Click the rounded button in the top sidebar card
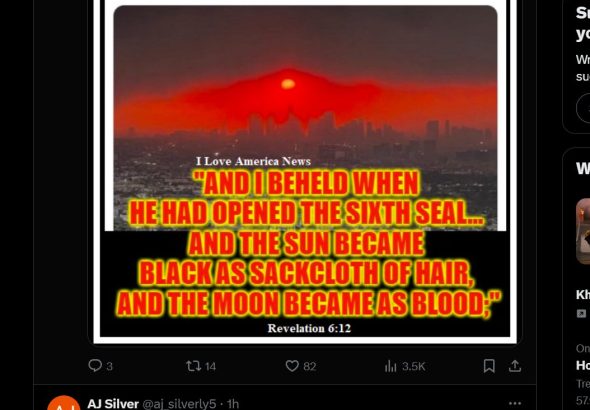Viewport: 590px width, 410px height. point(583,108)
